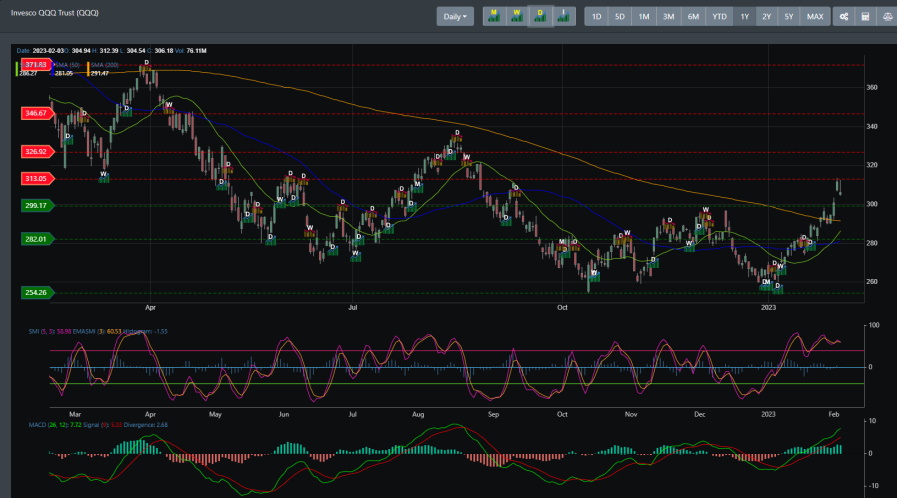The height and width of the screenshot is (498, 897).
Task: Click the -10 label on MACD axis
Action: 872,486
